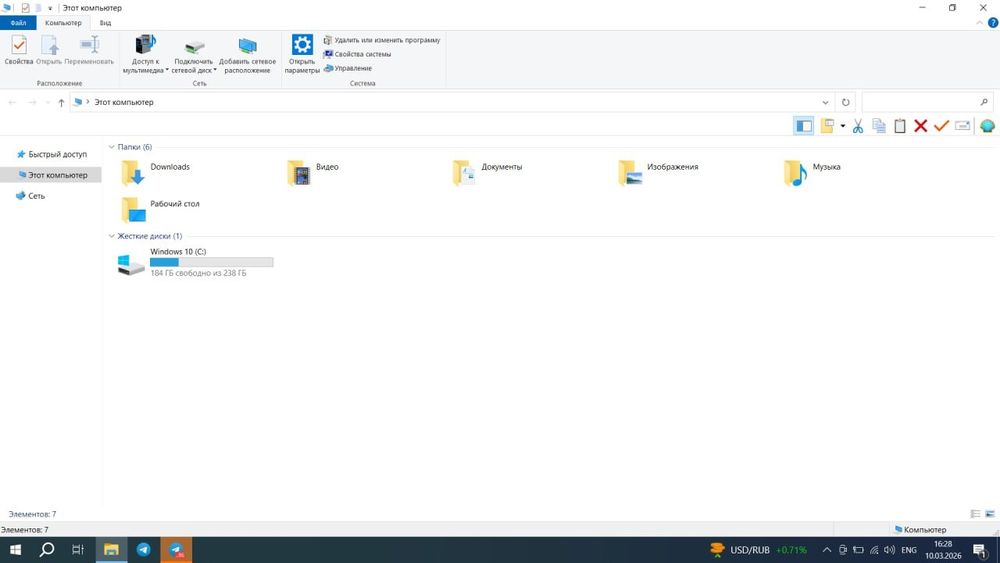Click quick access toolbar properties checkmark icon
The width and height of the screenshot is (1000, 563).
pos(25,8)
